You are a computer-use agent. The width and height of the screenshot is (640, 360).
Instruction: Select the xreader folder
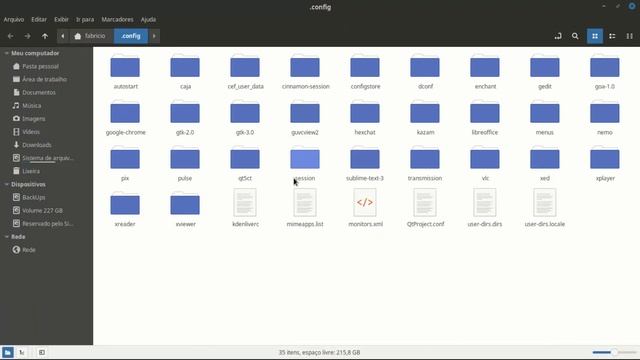coord(125,209)
